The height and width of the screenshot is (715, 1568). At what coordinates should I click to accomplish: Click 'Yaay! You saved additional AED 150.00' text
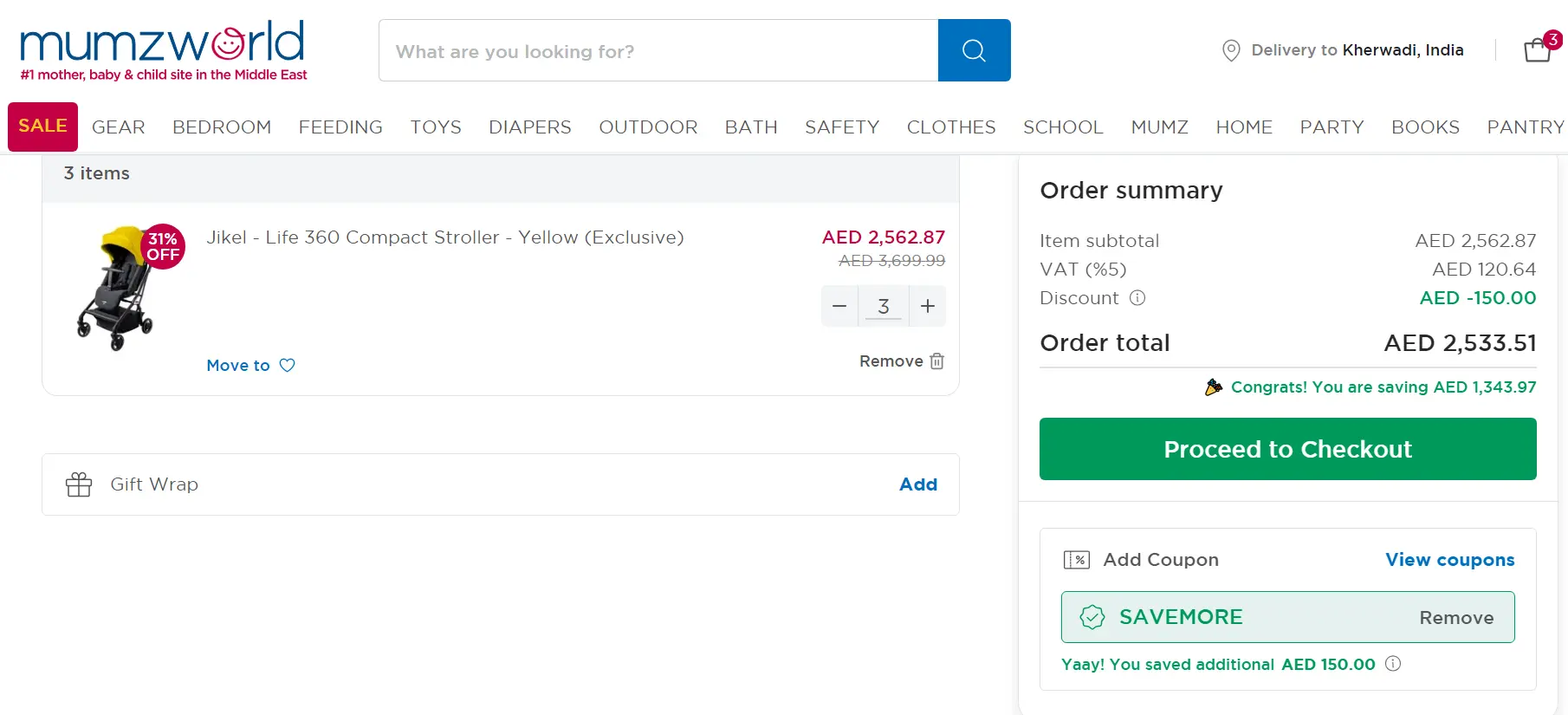1218,665
